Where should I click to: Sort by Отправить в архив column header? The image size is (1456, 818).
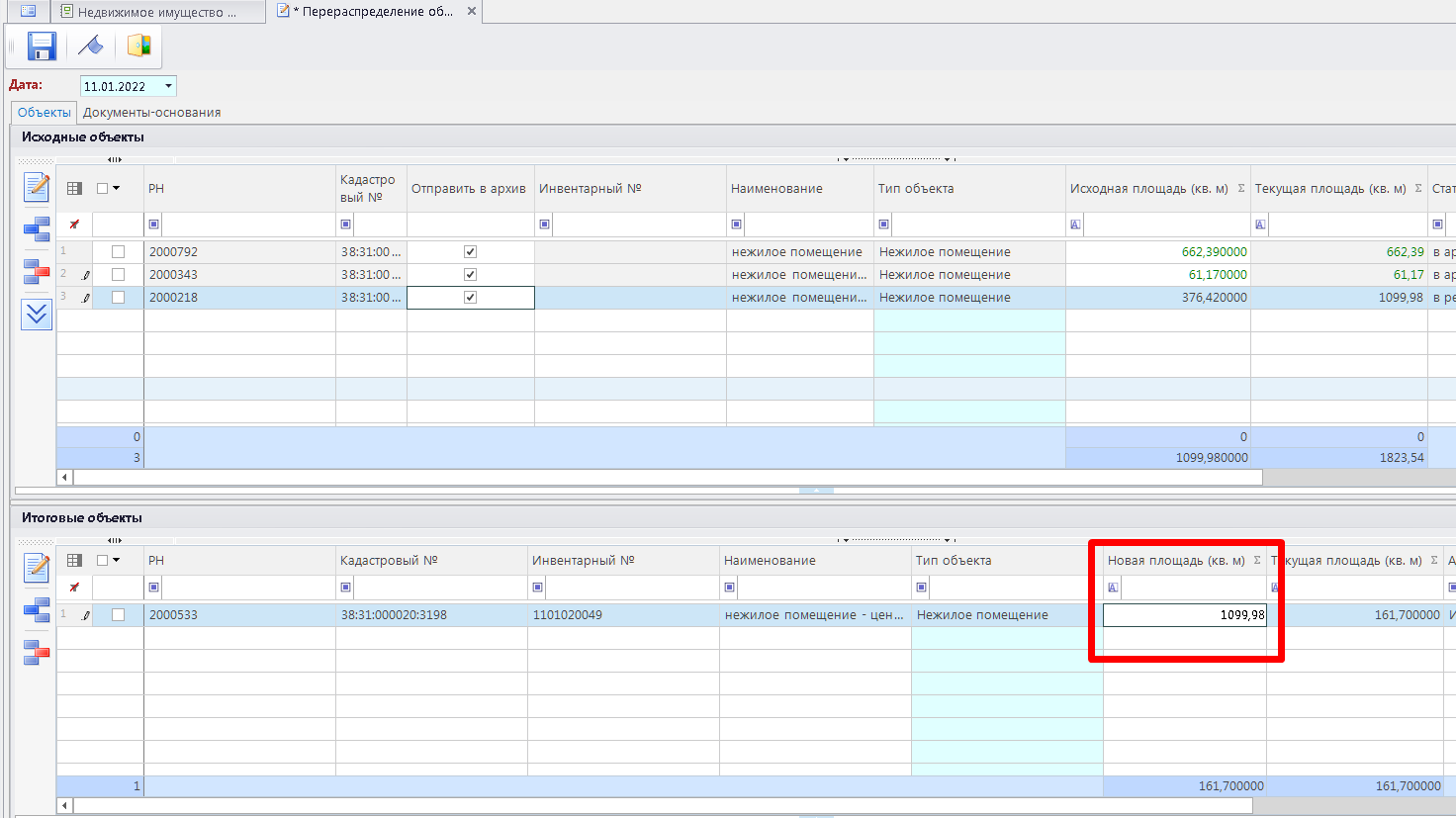pyautogui.click(x=469, y=188)
